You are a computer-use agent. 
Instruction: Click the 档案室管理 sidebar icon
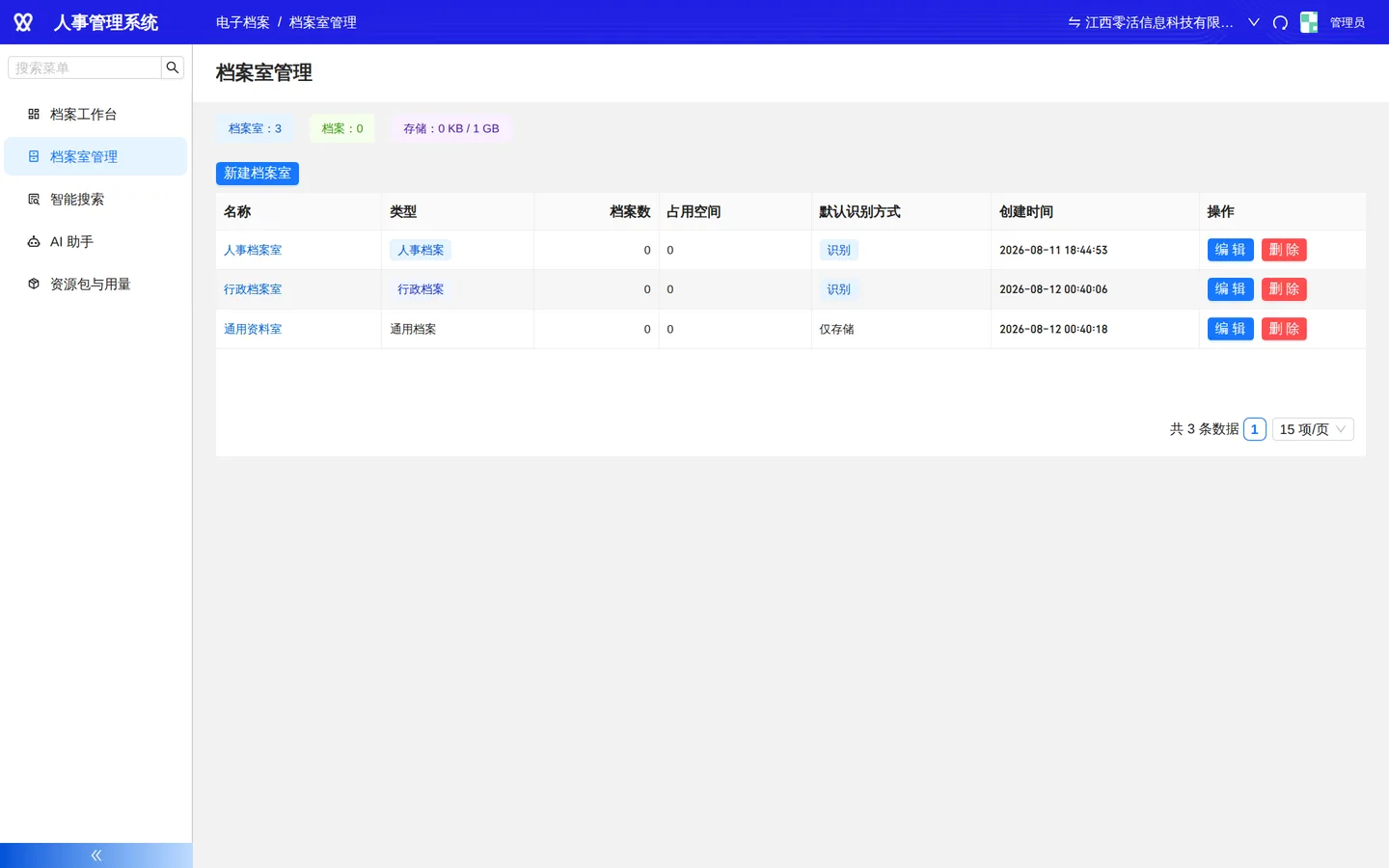click(x=34, y=156)
